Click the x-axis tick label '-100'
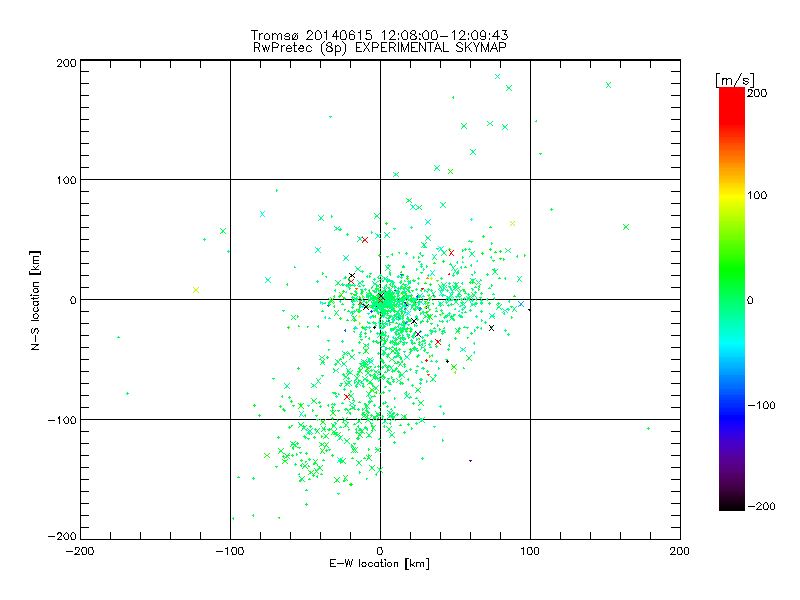 230,551
